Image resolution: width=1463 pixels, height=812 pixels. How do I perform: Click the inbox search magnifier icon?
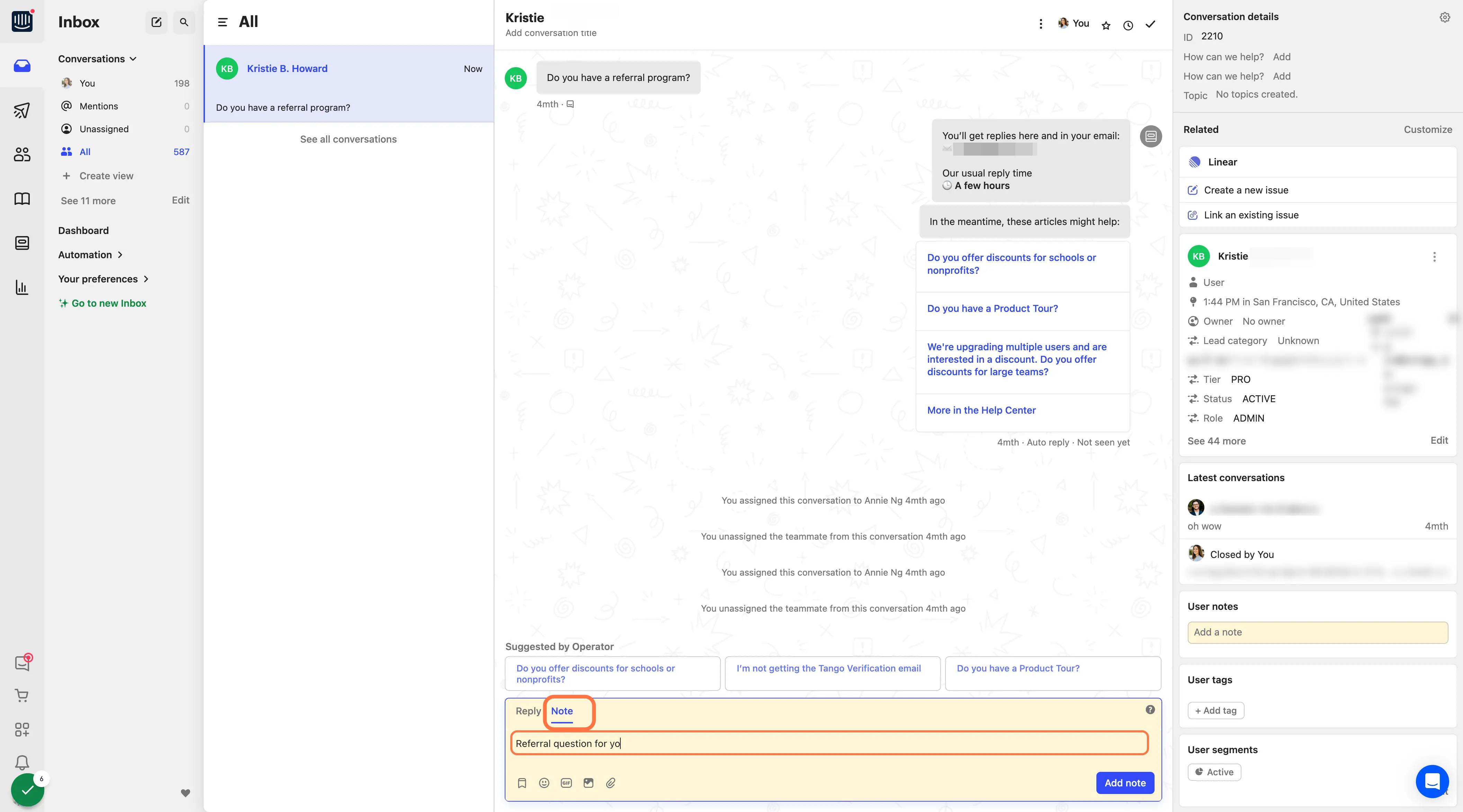[184, 22]
